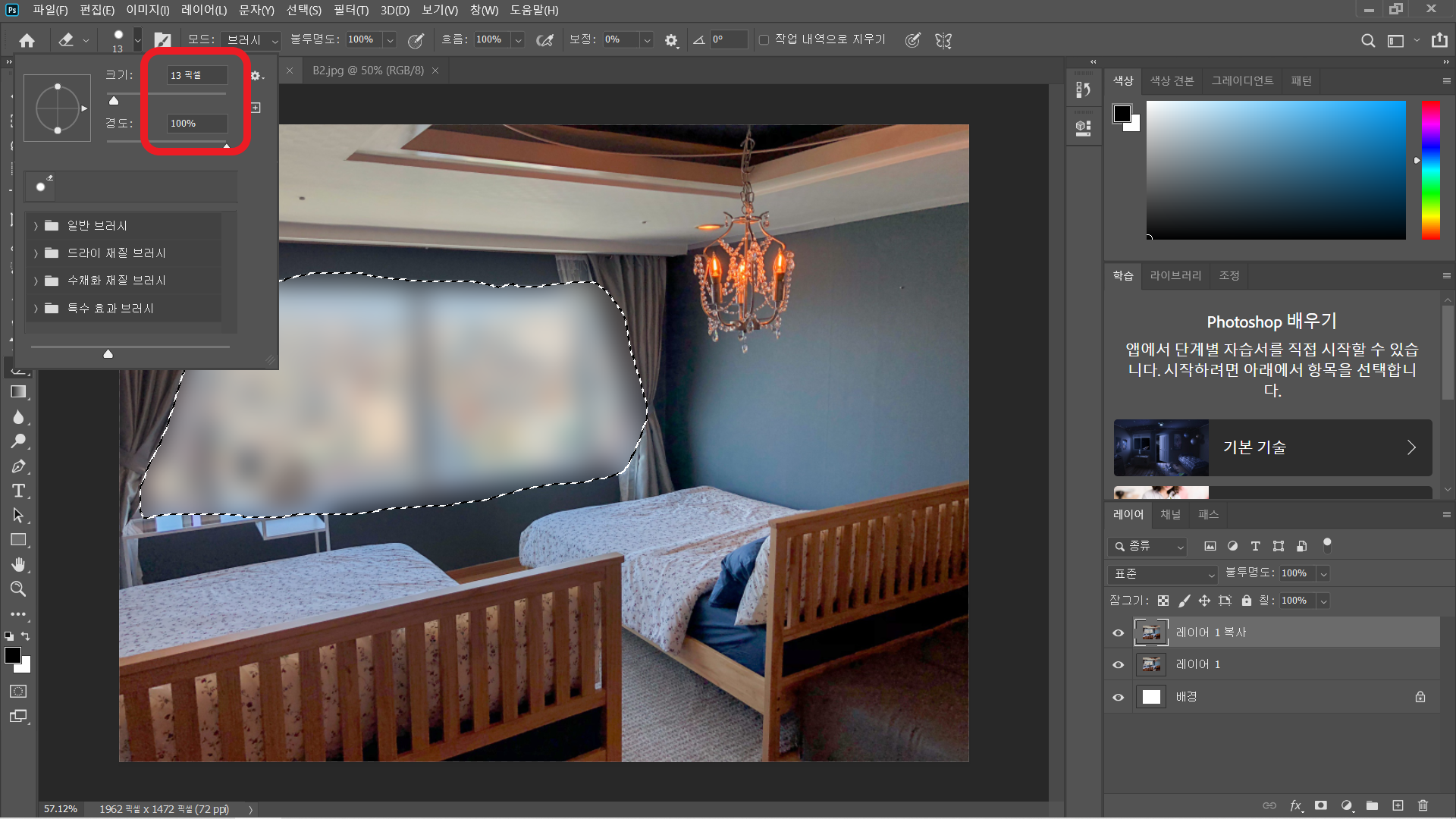Select the Zoom tool in toolbar
1456x819 pixels.
18,588
